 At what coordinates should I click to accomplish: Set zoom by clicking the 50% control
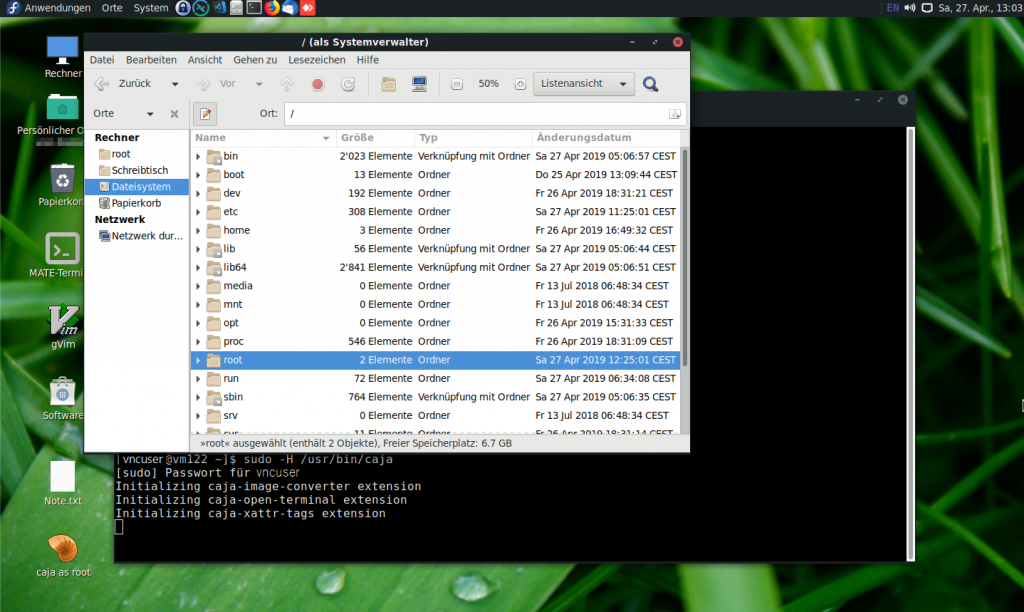pyautogui.click(x=489, y=84)
